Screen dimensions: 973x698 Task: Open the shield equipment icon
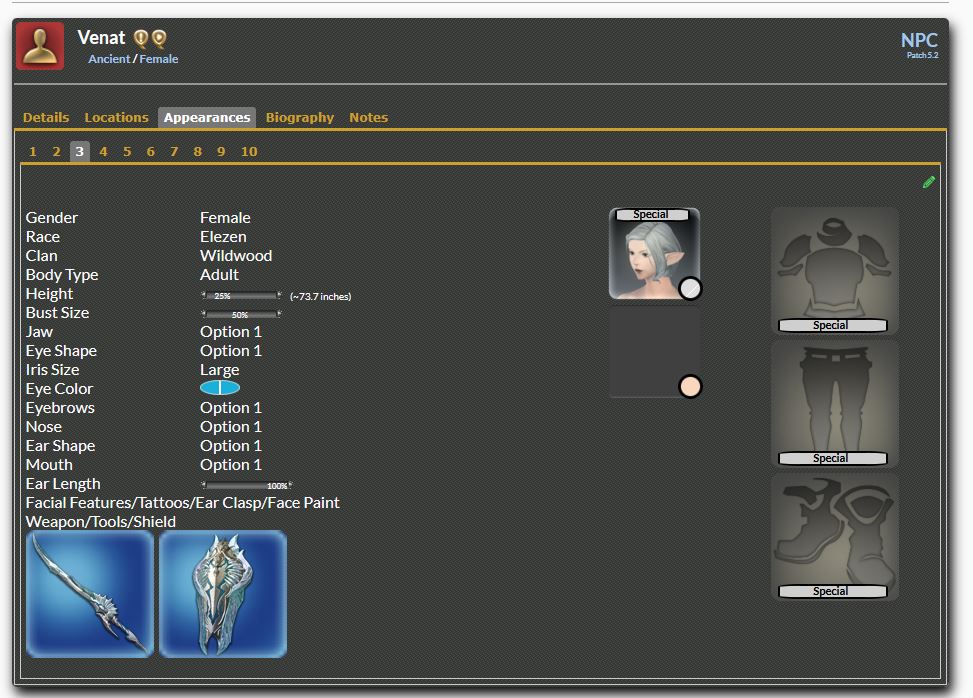coord(223,594)
